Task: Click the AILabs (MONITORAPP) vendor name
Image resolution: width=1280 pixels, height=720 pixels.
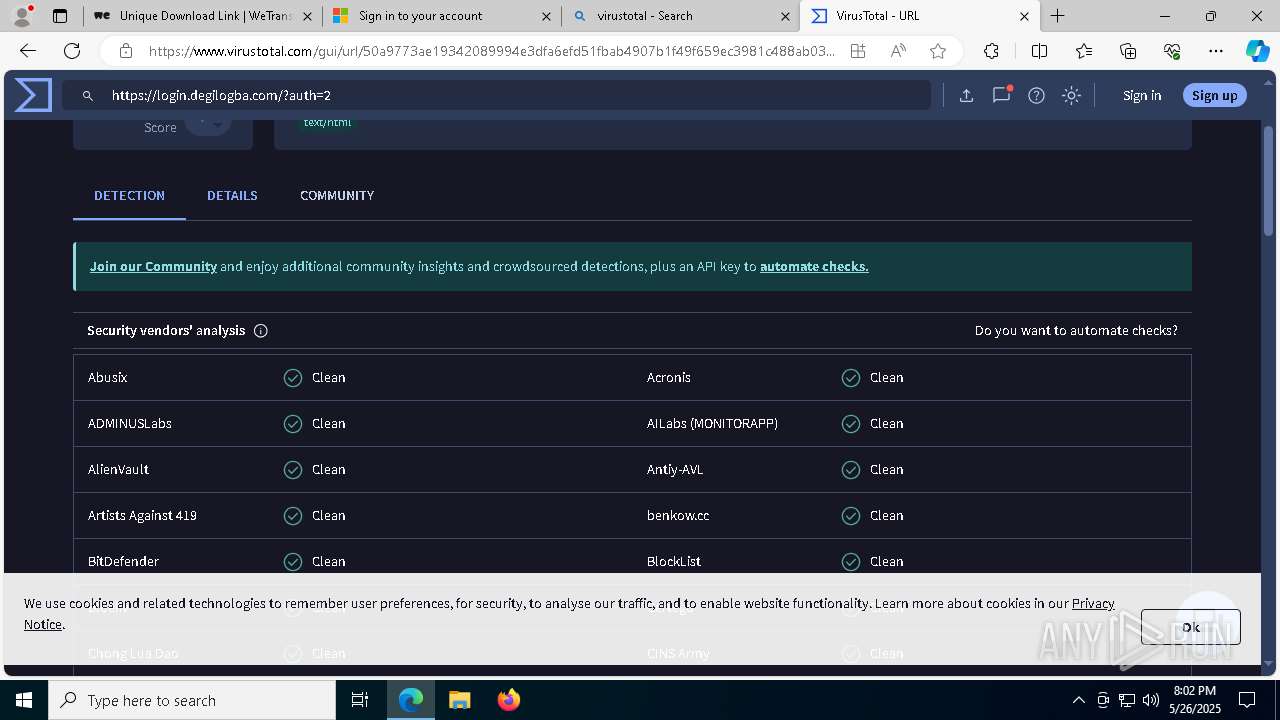Action: 712,424
